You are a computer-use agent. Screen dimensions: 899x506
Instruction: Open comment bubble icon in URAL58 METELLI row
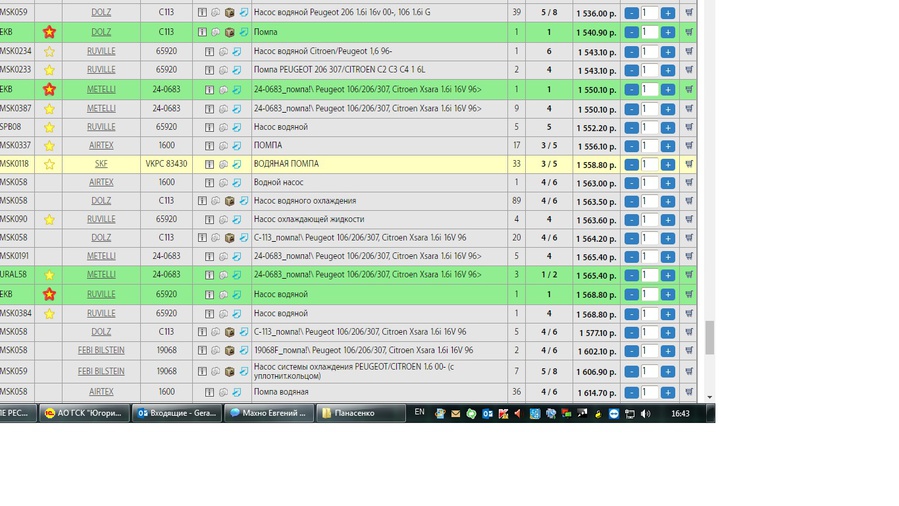click(223, 275)
